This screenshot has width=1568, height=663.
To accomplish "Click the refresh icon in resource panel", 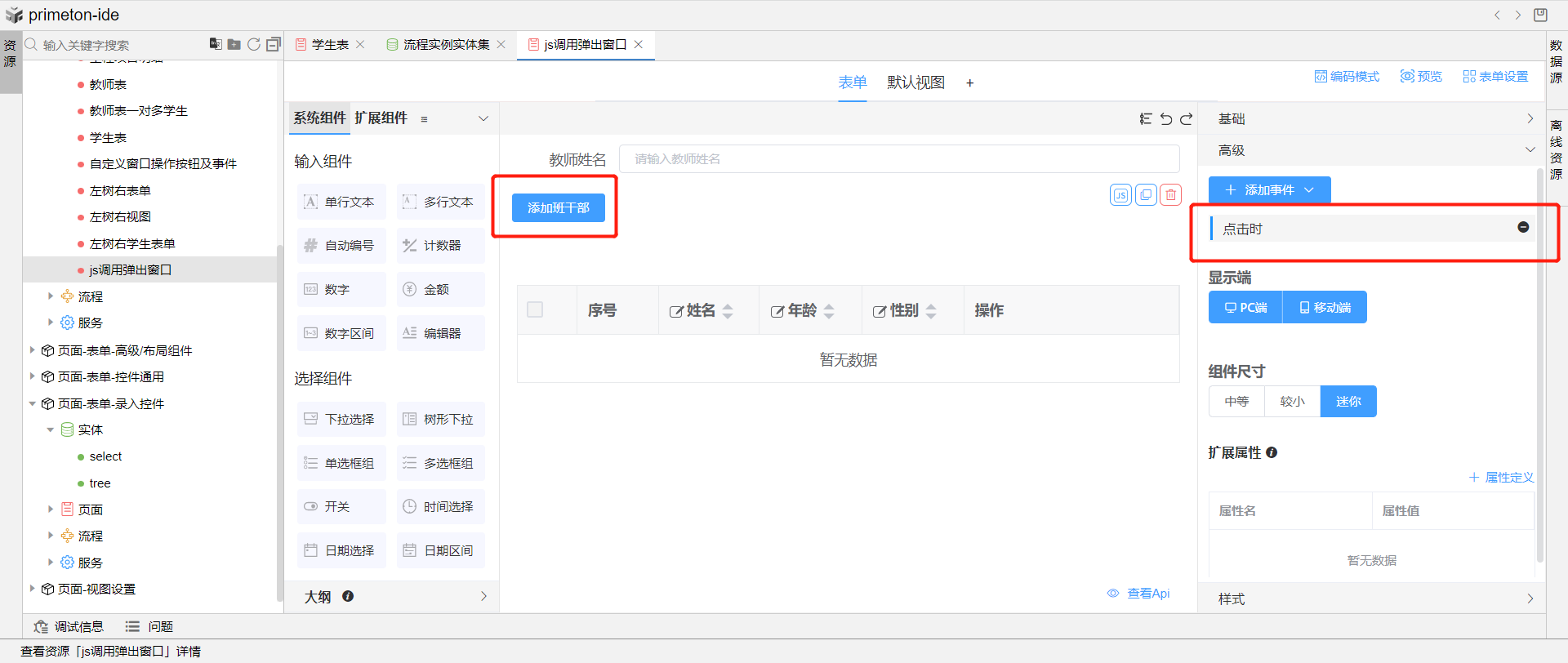I will coord(254,44).
